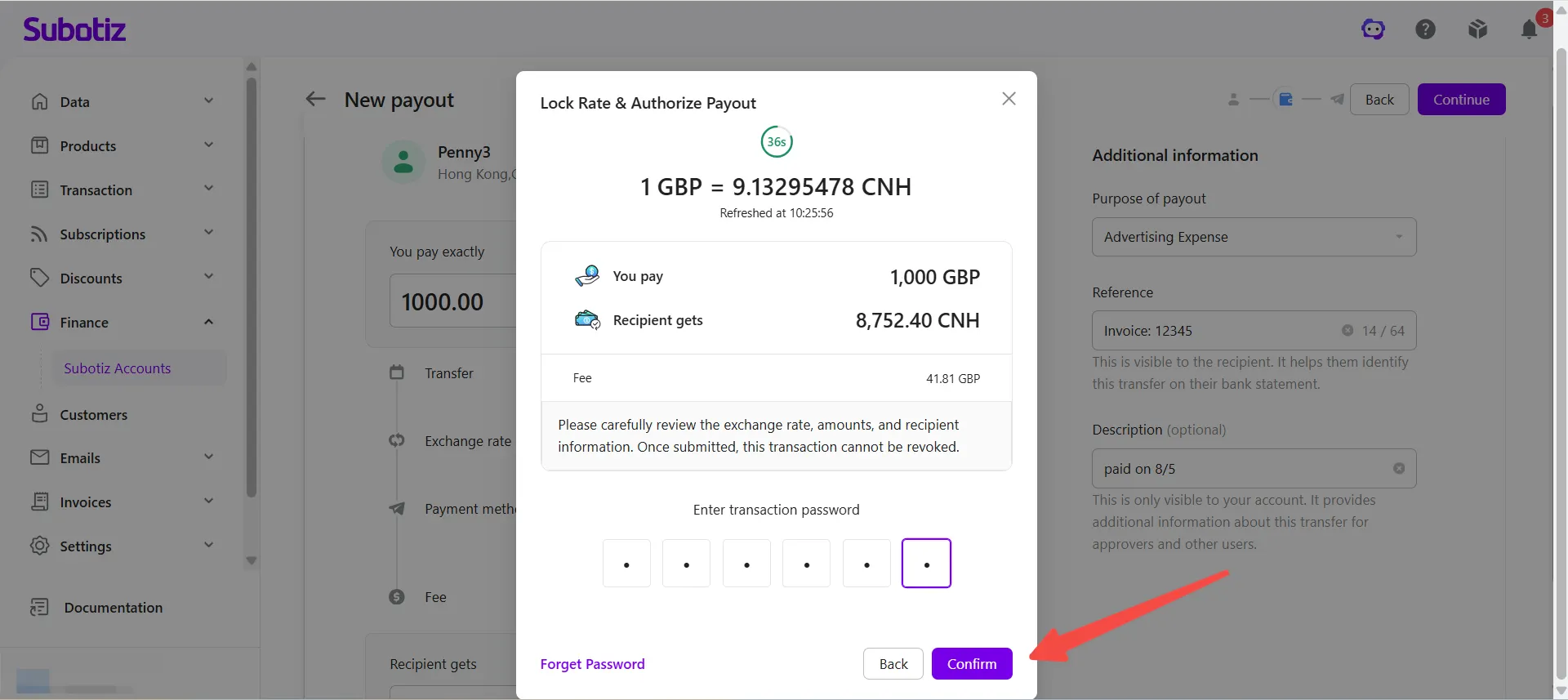Click the Subotiz logo
This screenshot has height=700, width=1568.
(x=74, y=29)
